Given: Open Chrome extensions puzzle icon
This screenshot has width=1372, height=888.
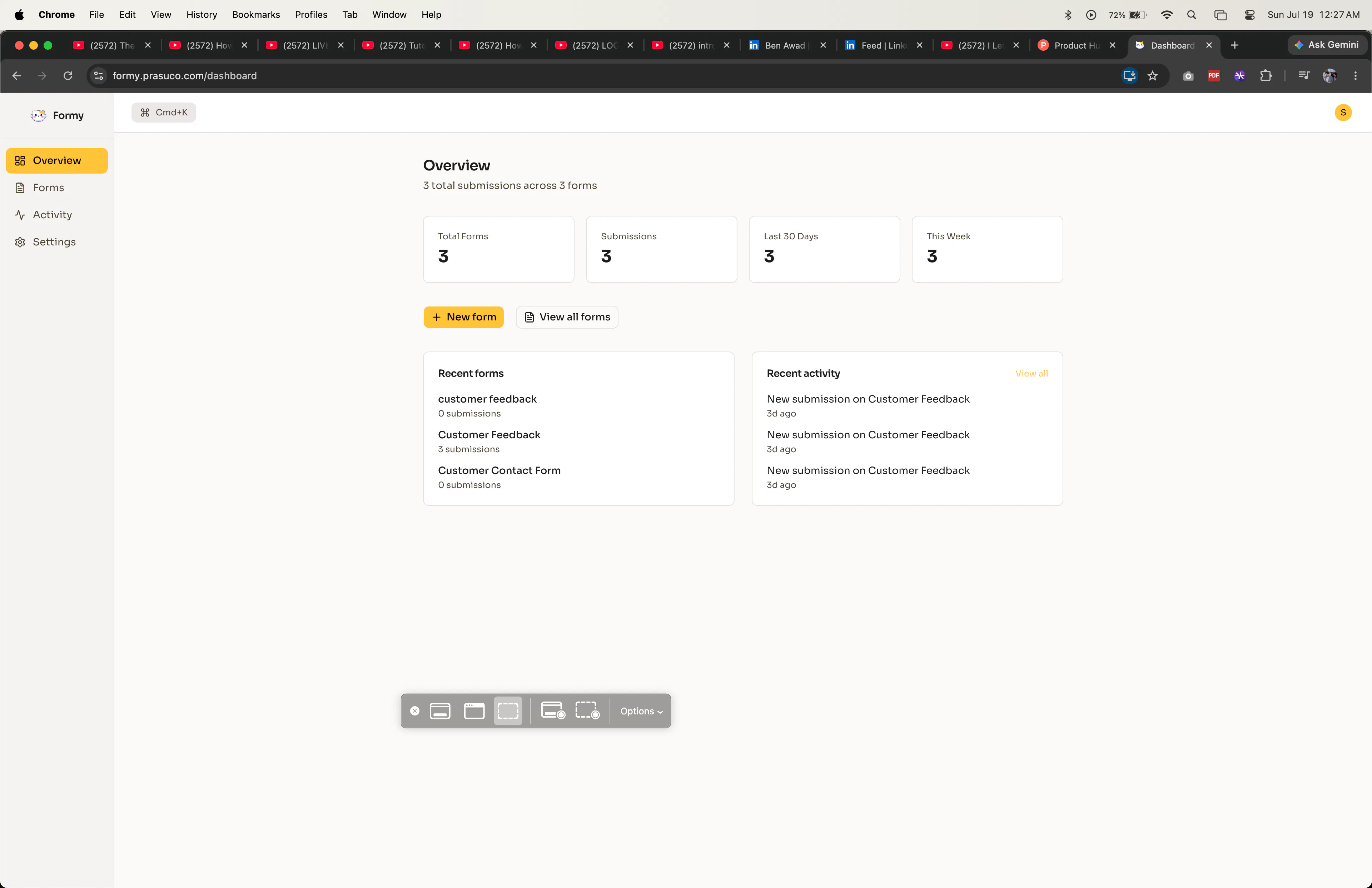Looking at the screenshot, I should pyautogui.click(x=1266, y=75).
